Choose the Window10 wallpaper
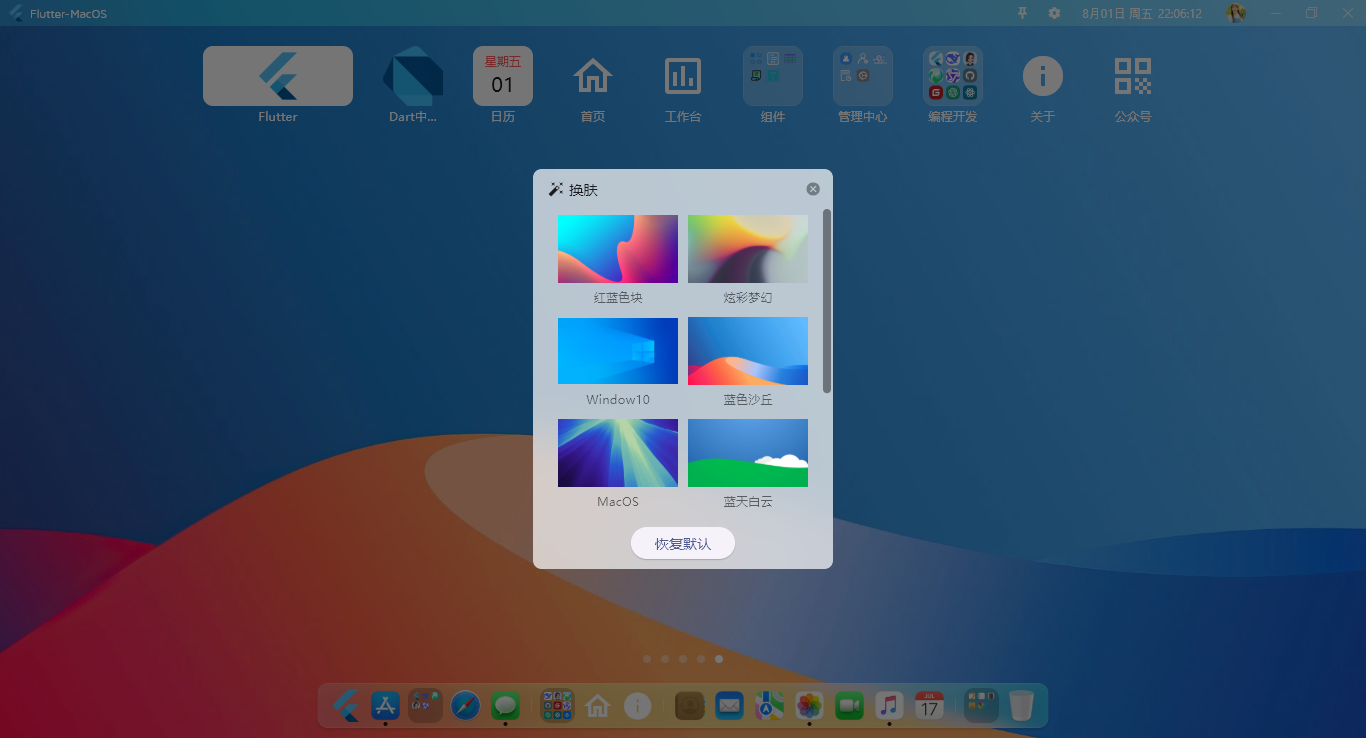Image resolution: width=1366 pixels, height=738 pixels. click(618, 351)
